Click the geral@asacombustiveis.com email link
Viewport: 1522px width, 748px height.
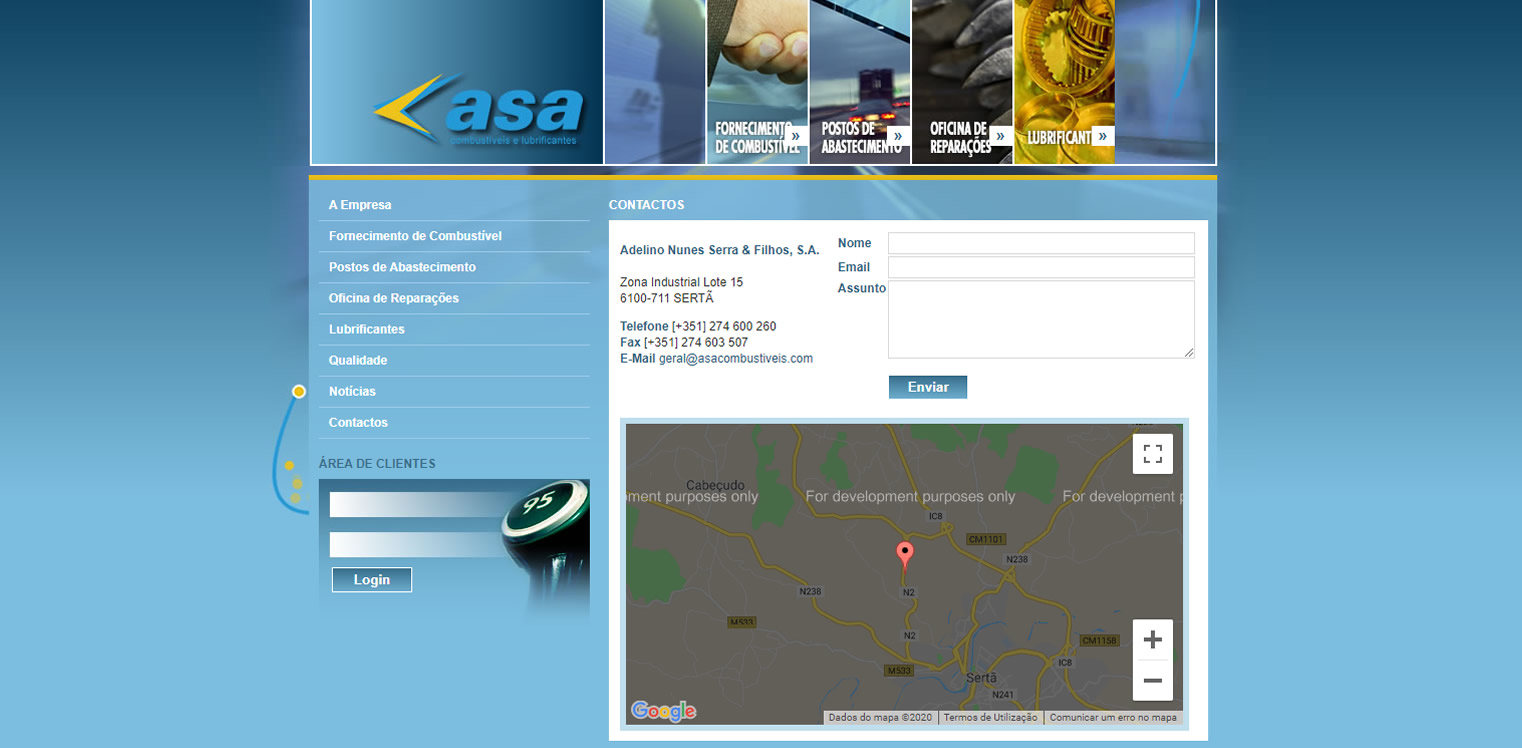tap(736, 358)
